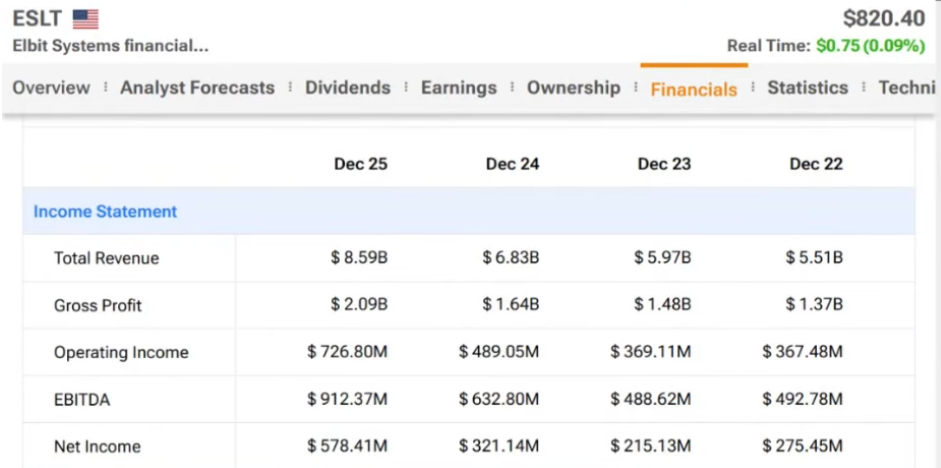Image resolution: width=941 pixels, height=468 pixels.
Task: Click the real-time change $0.75 (0.09%)
Action: tap(870, 46)
